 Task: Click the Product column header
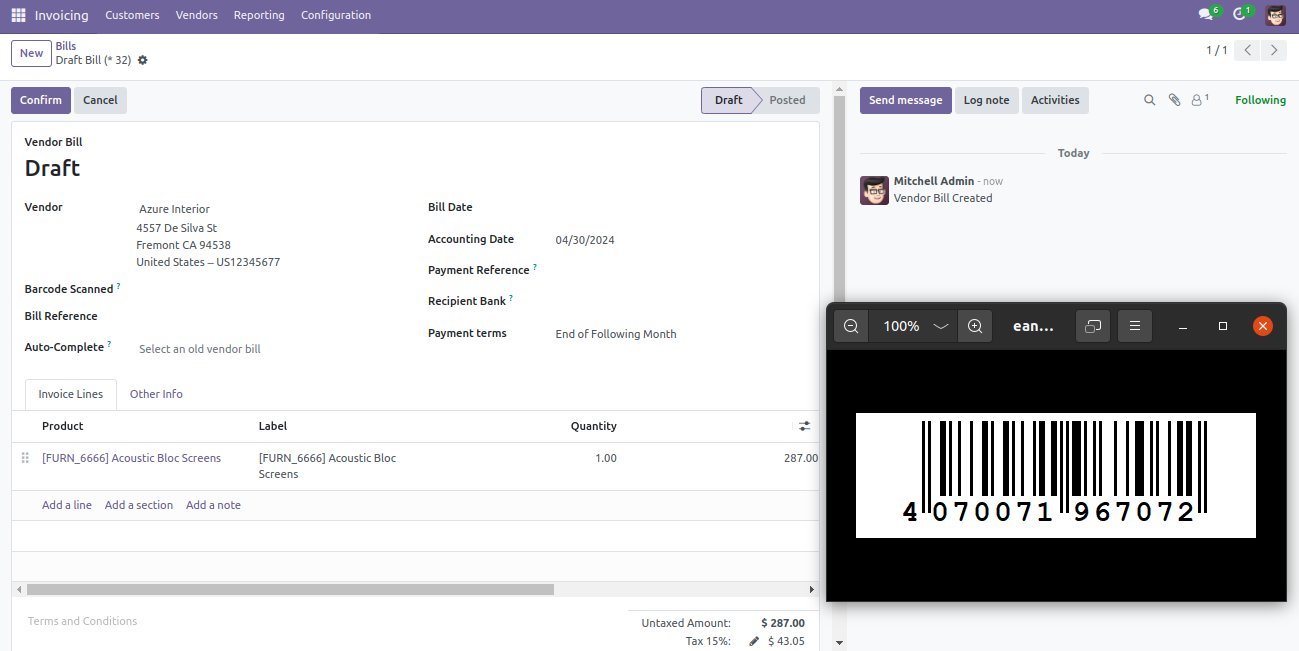pos(63,426)
